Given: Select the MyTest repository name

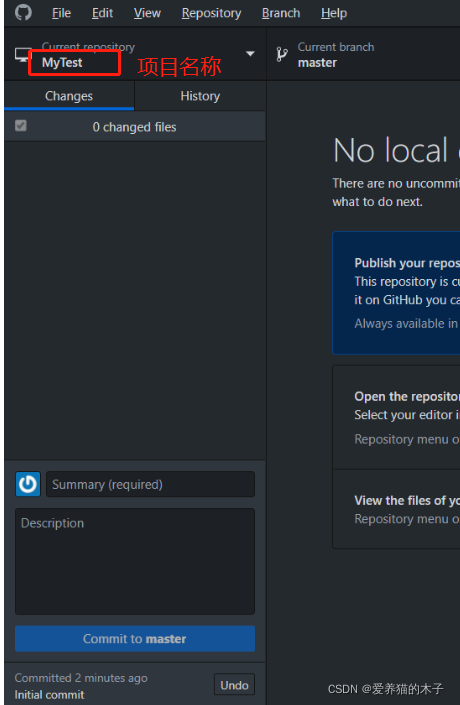Looking at the screenshot, I should pos(62,62).
